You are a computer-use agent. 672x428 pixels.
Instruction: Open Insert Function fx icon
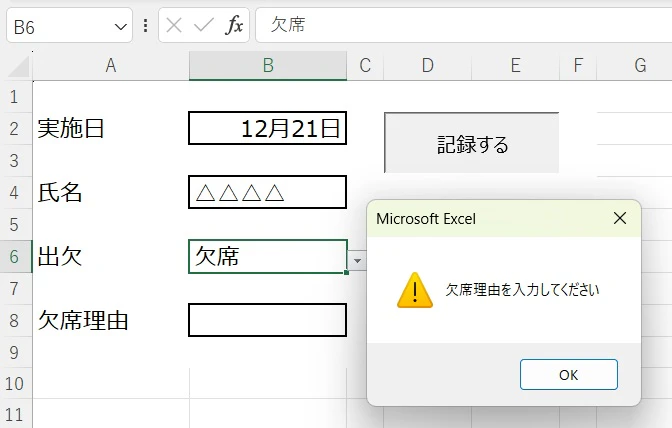[x=234, y=25]
